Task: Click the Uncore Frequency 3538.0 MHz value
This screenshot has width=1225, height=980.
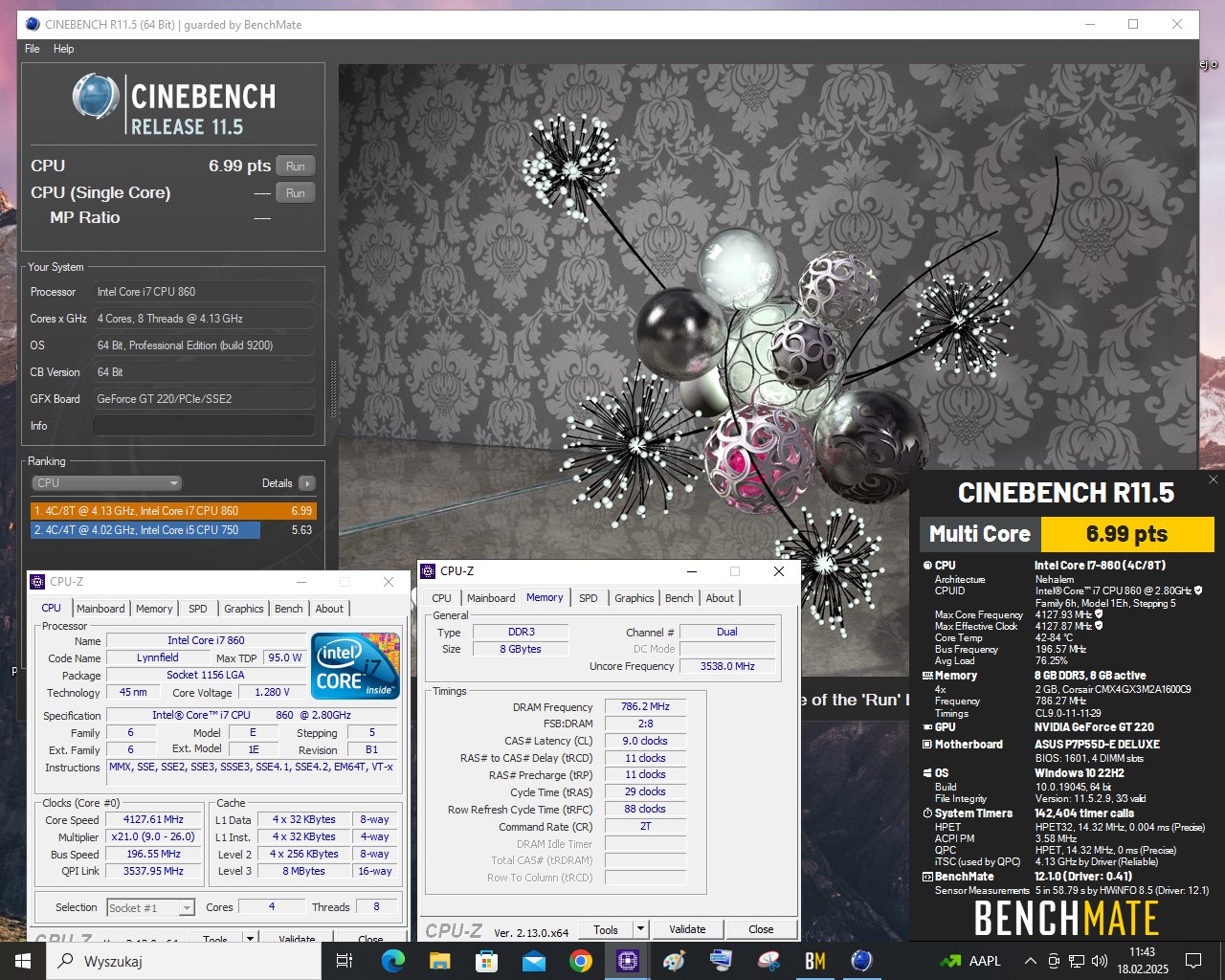Action: tap(727, 666)
